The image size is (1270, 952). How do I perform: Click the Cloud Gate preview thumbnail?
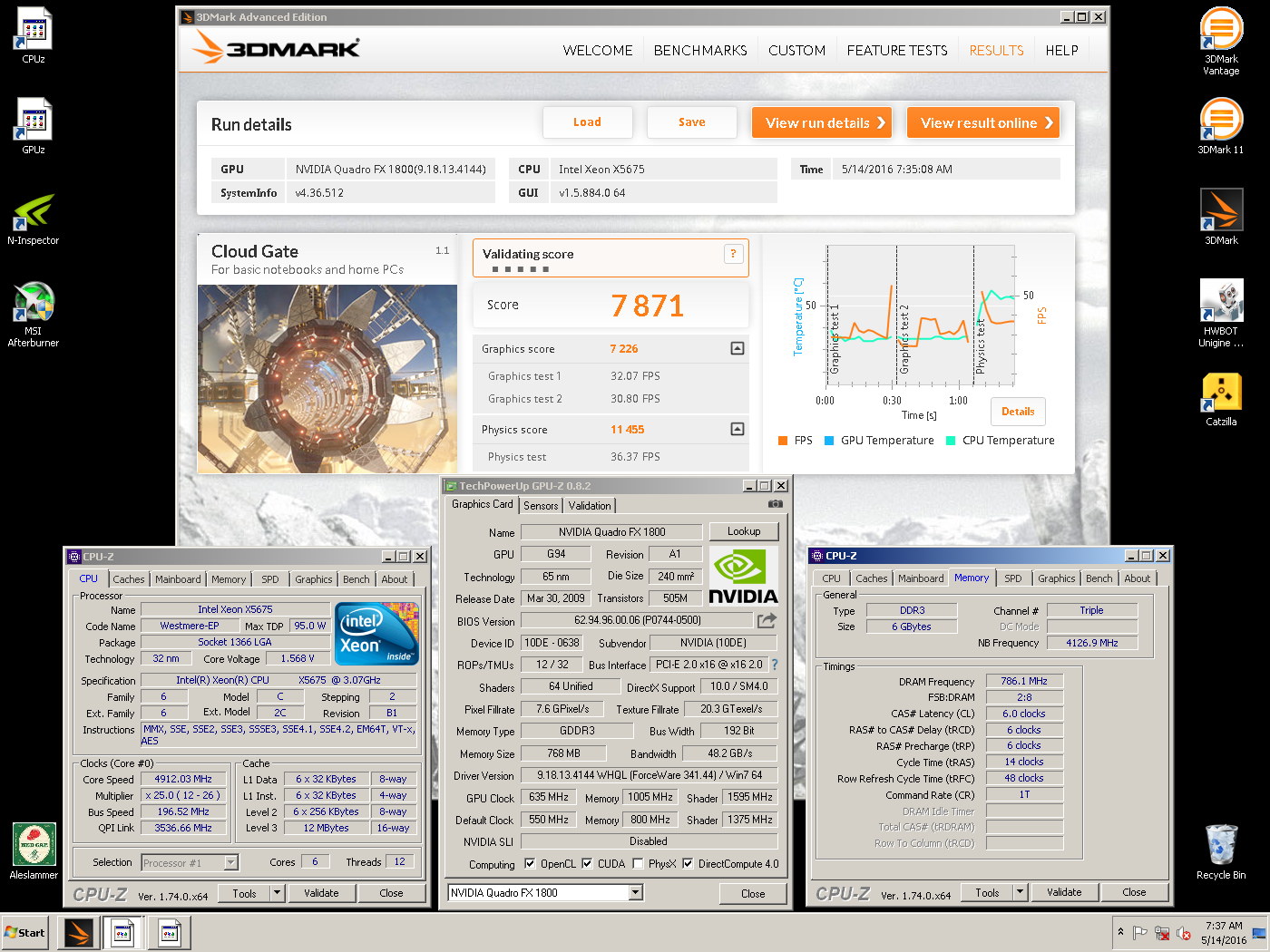[327, 379]
